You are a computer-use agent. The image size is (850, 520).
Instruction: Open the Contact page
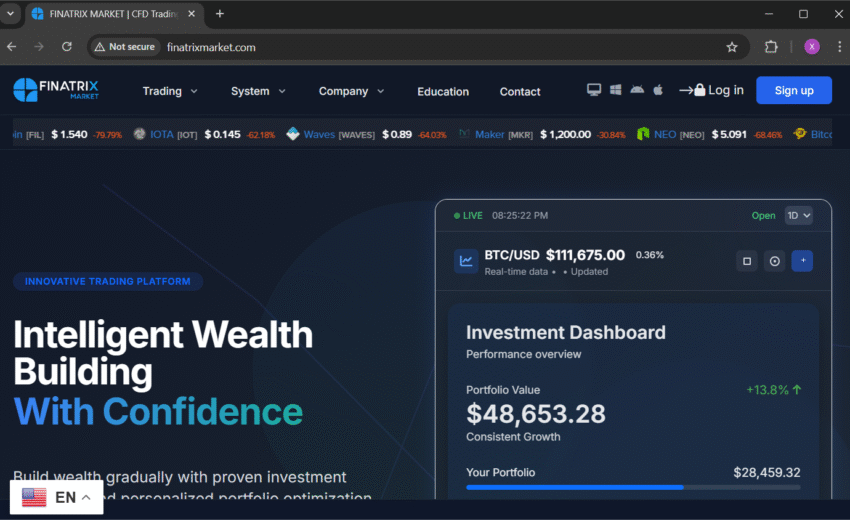click(x=520, y=92)
